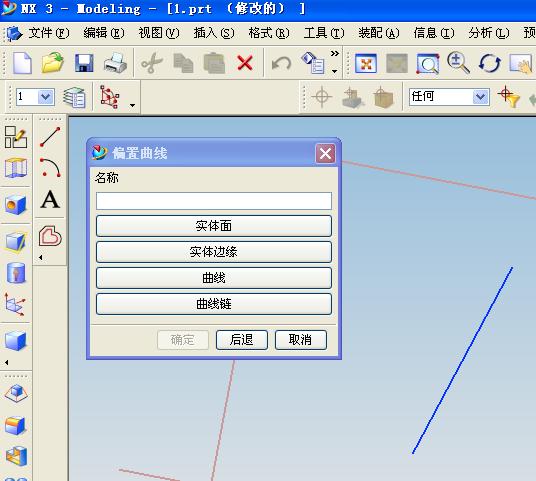Select the Rotate view icon
536x481 pixels.
coord(490,63)
